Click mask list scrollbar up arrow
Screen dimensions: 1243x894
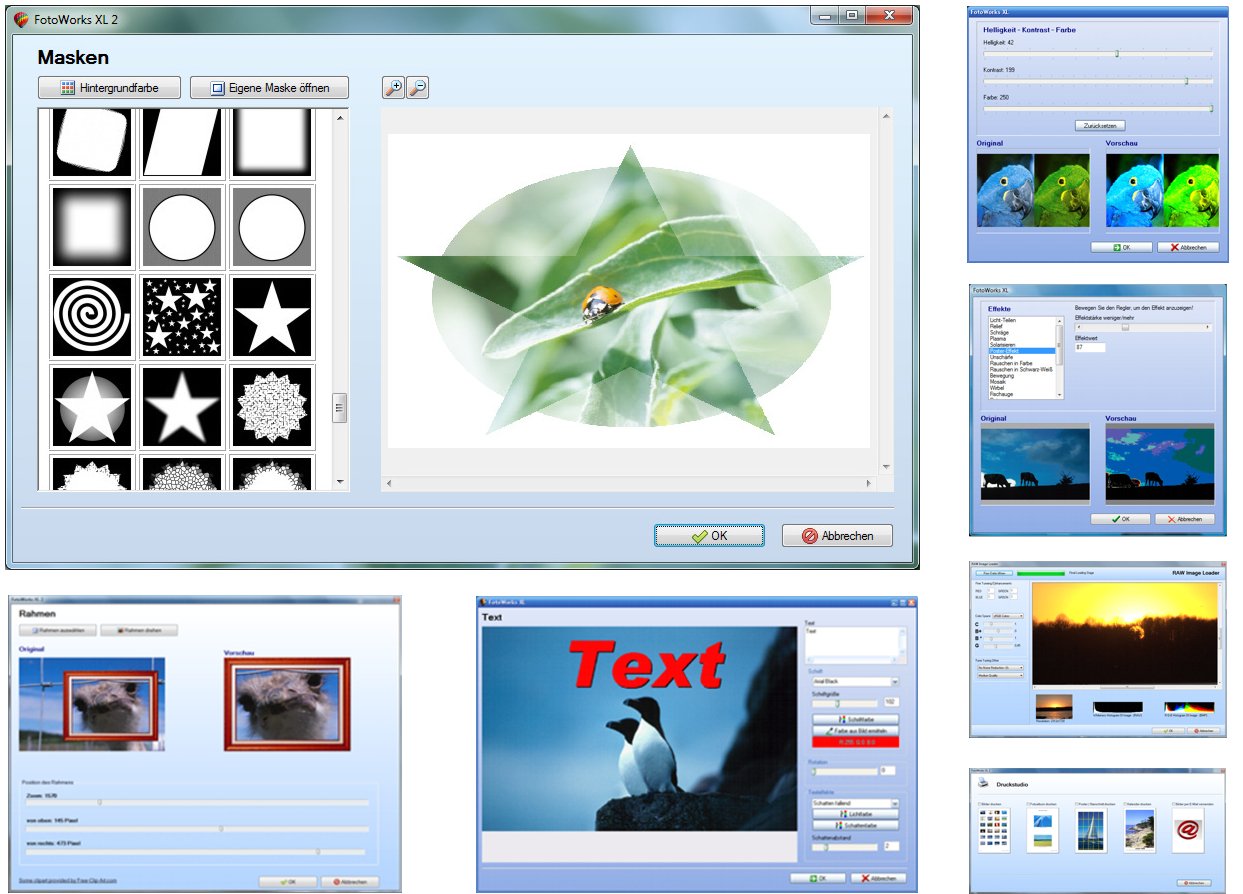coord(340,118)
